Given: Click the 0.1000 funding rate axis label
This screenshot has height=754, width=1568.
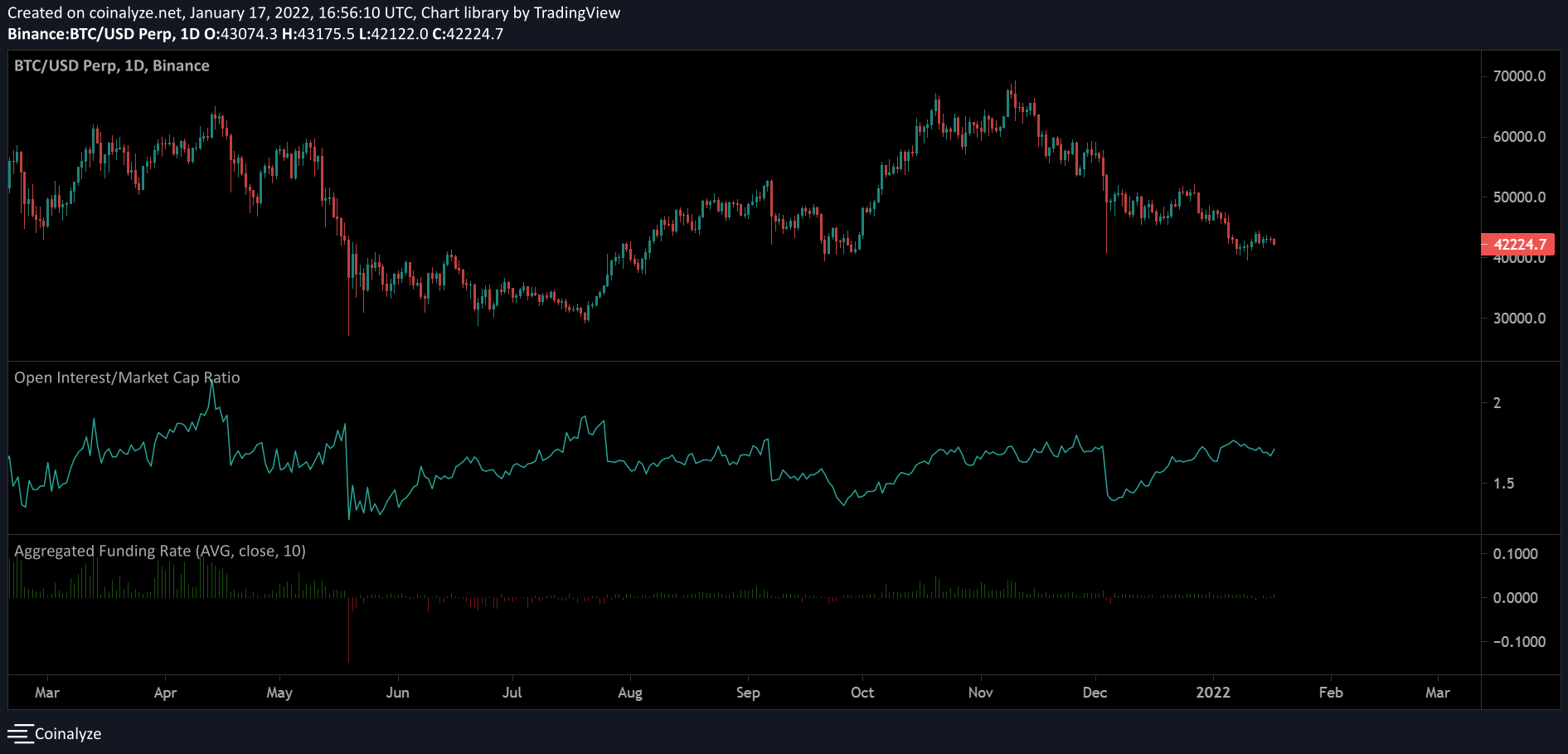Looking at the screenshot, I should (1515, 554).
